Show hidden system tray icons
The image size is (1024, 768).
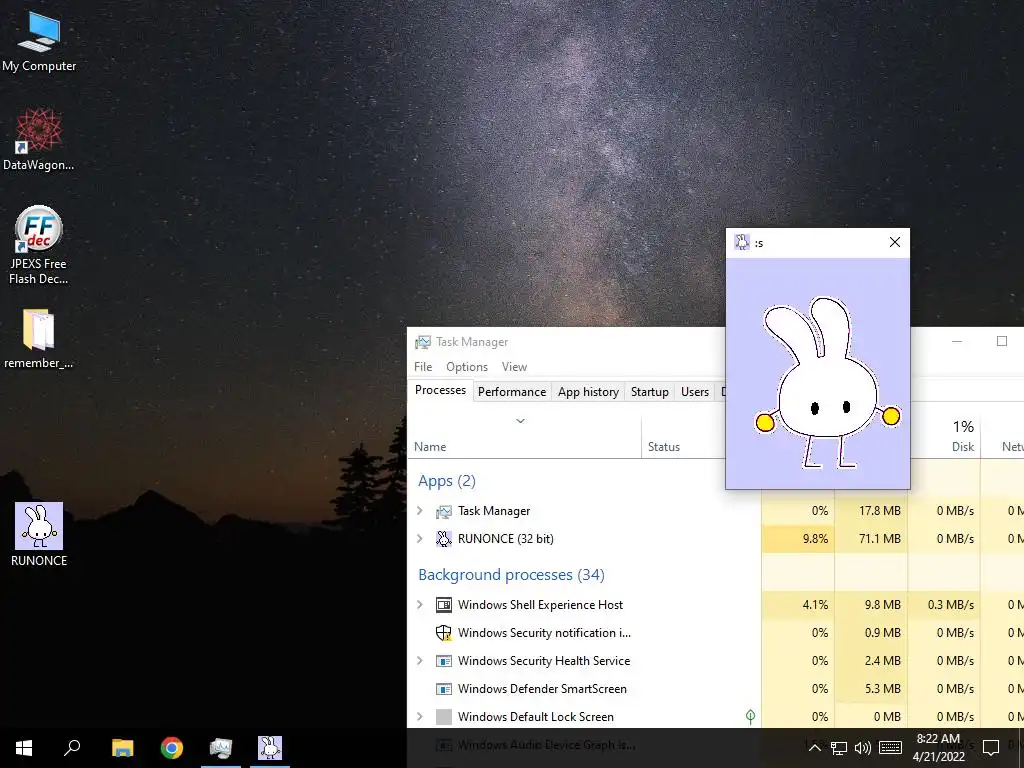pyautogui.click(x=814, y=748)
